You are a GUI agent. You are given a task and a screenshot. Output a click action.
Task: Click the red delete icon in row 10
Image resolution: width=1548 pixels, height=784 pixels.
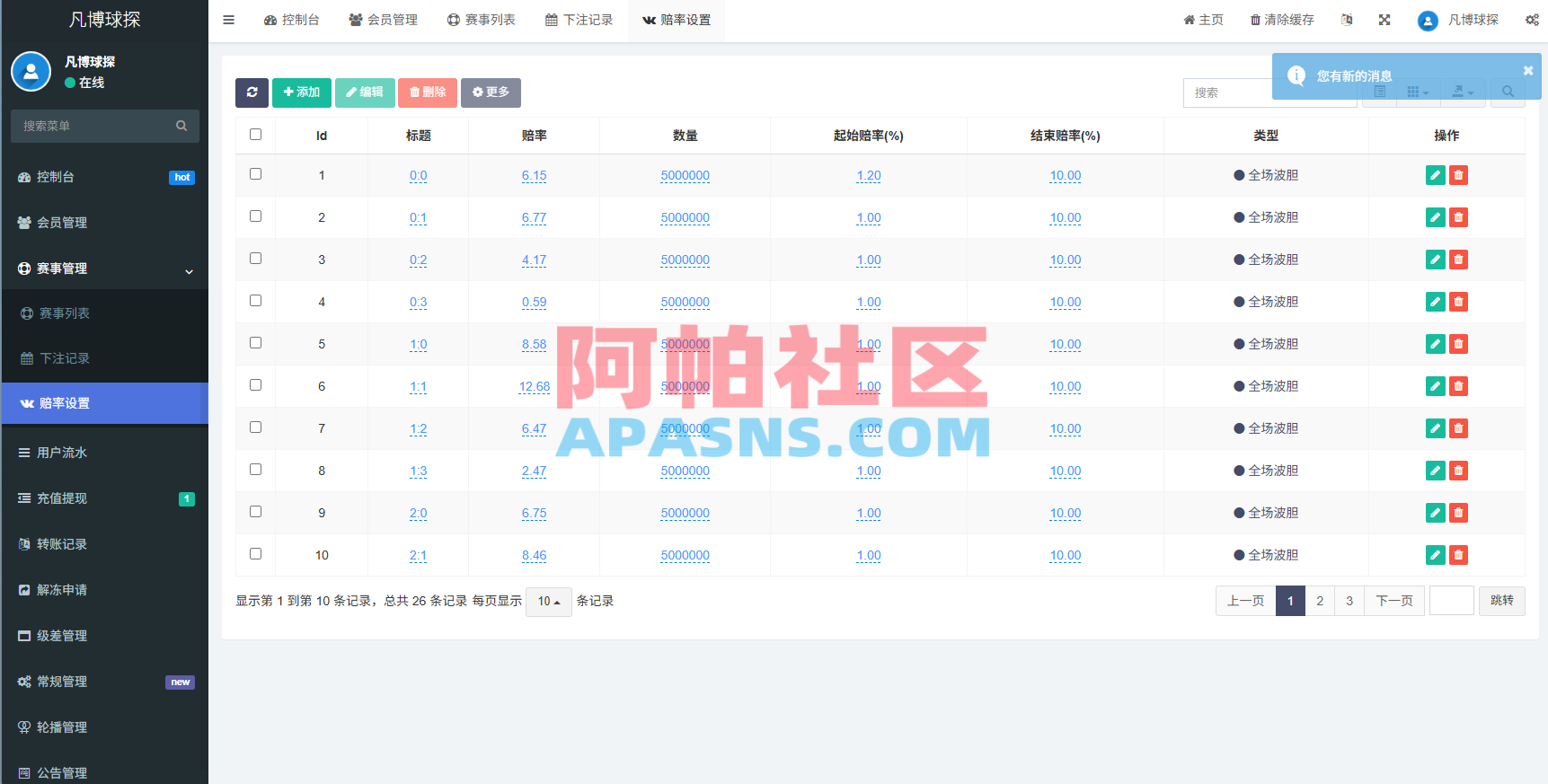tap(1459, 555)
